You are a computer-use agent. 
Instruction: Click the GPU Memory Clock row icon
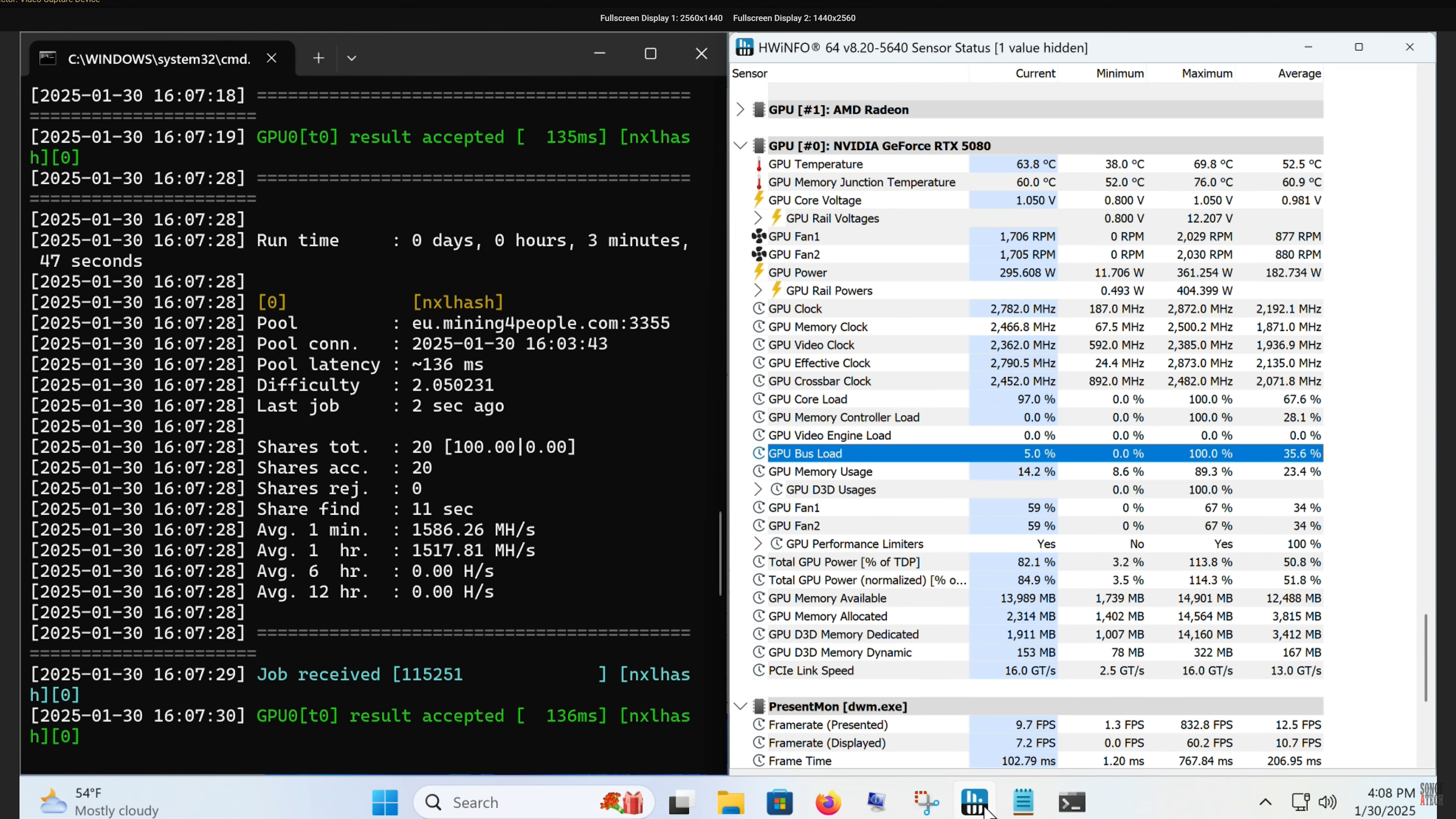[758, 327]
